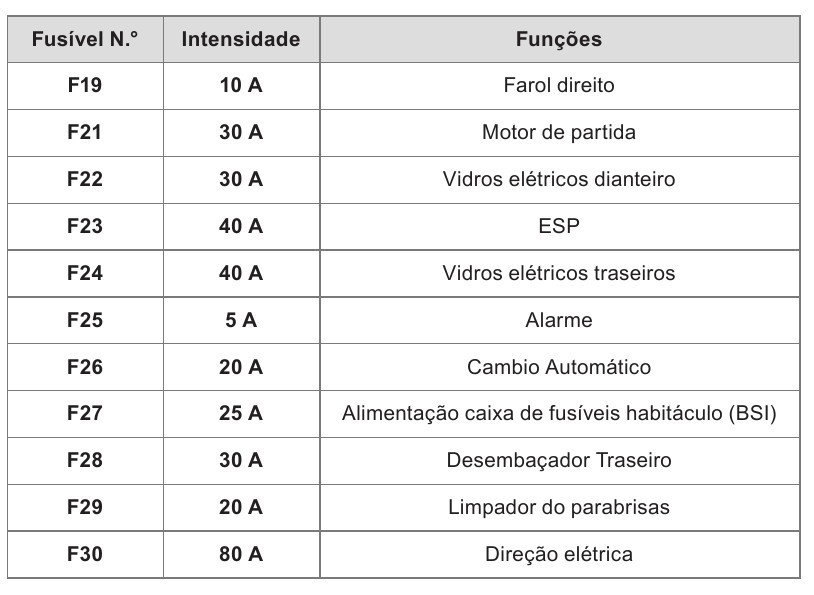Click the Intensidade column header

[x=241, y=39]
